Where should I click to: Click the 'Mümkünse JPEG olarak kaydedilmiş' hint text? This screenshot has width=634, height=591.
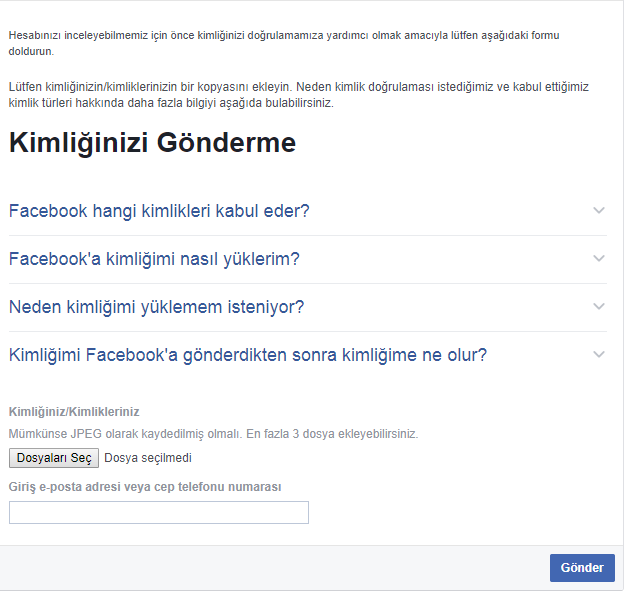(x=213, y=434)
